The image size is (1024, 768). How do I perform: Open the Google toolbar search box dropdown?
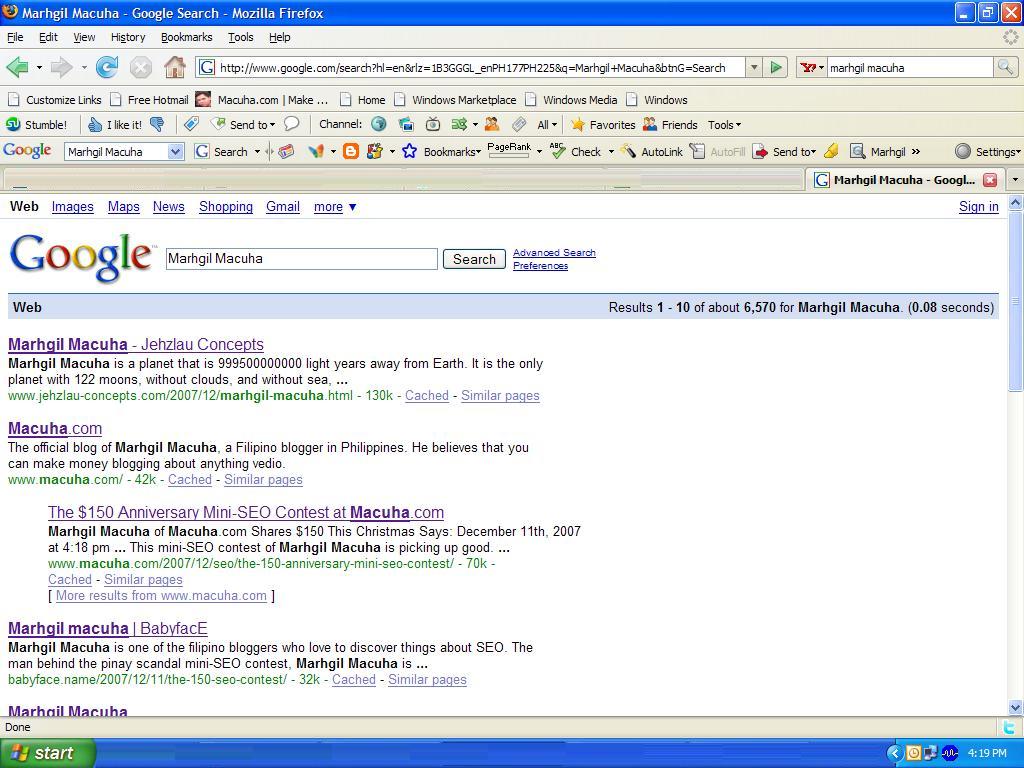(x=175, y=152)
